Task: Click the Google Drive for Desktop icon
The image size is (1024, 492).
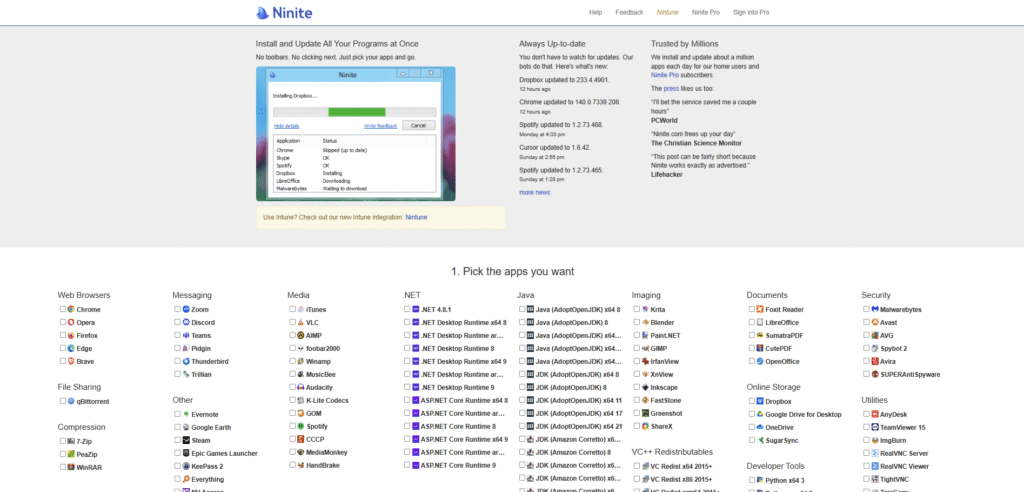Action: pyautogui.click(x=760, y=414)
